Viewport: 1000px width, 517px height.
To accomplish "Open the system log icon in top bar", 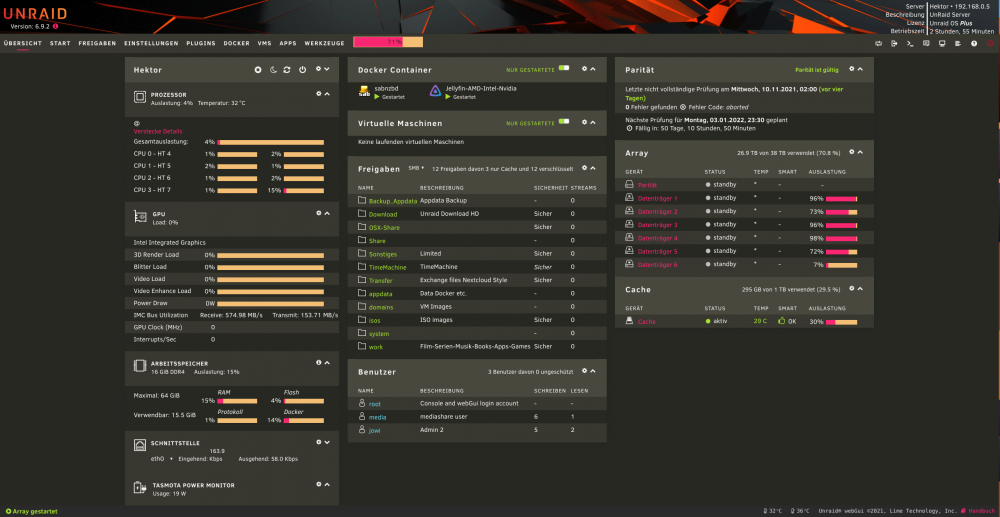I will 958,43.
